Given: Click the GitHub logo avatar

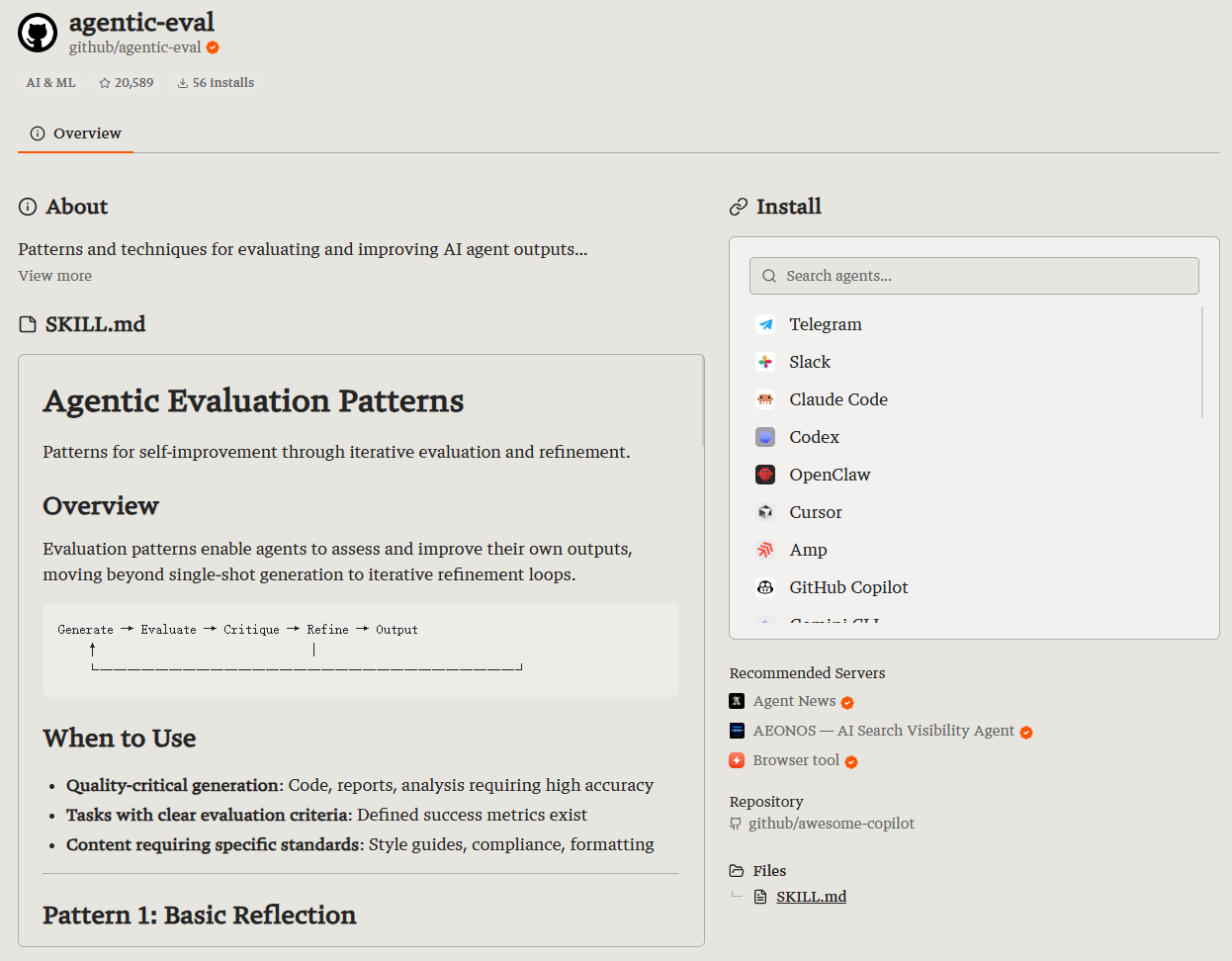Looking at the screenshot, I should 38,33.
